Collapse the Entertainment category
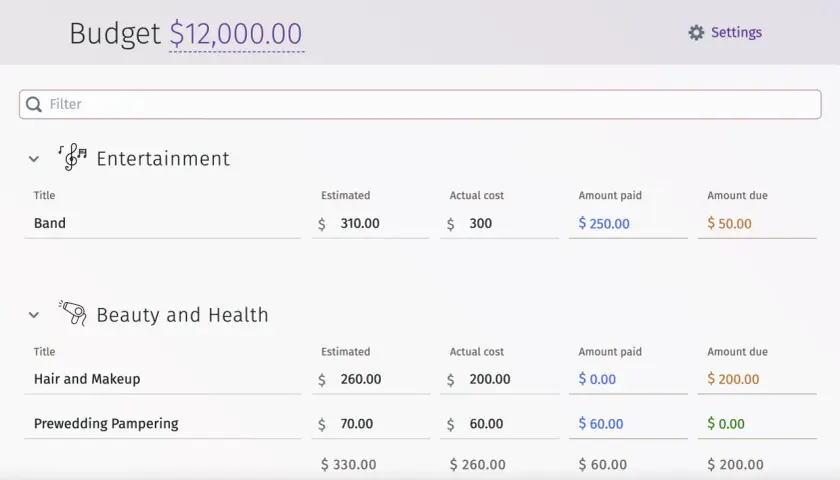 click(34, 159)
